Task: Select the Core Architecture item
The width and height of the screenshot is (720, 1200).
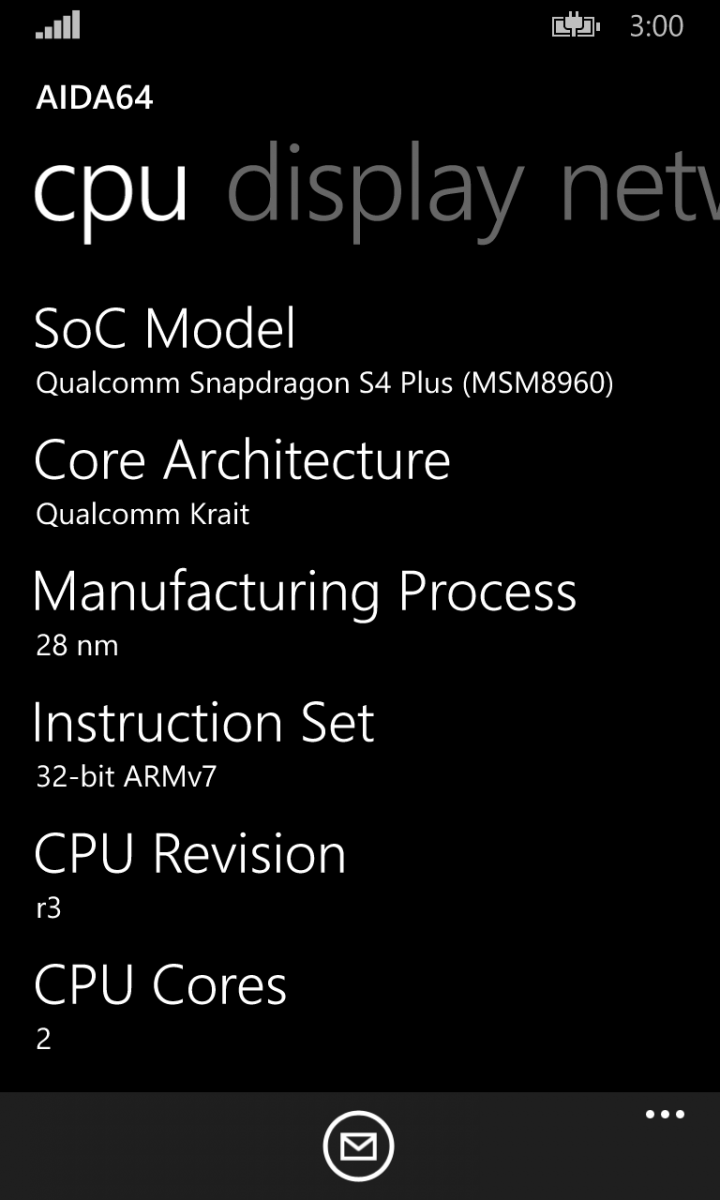Action: [242, 460]
